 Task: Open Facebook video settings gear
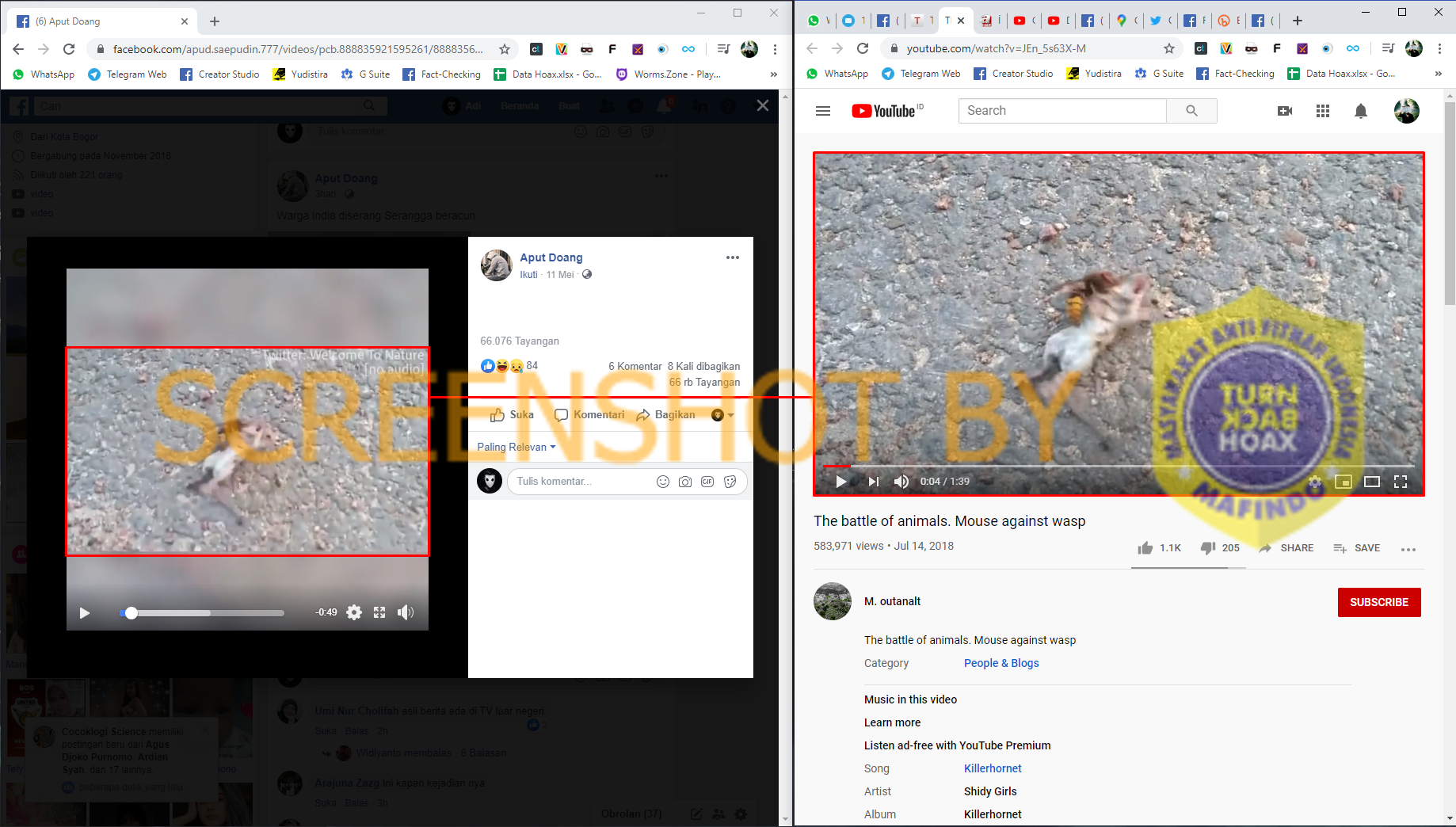354,612
